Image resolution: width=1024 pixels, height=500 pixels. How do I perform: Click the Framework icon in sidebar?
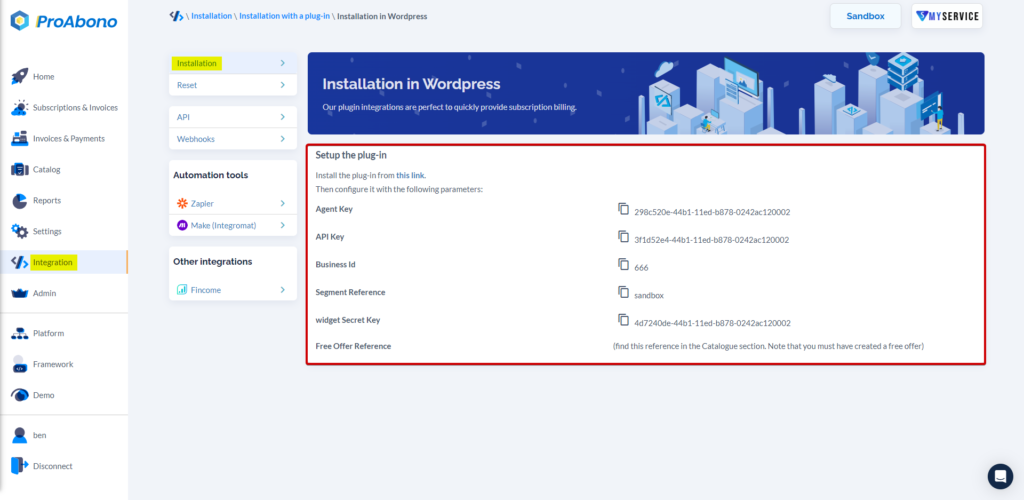pyautogui.click(x=20, y=364)
